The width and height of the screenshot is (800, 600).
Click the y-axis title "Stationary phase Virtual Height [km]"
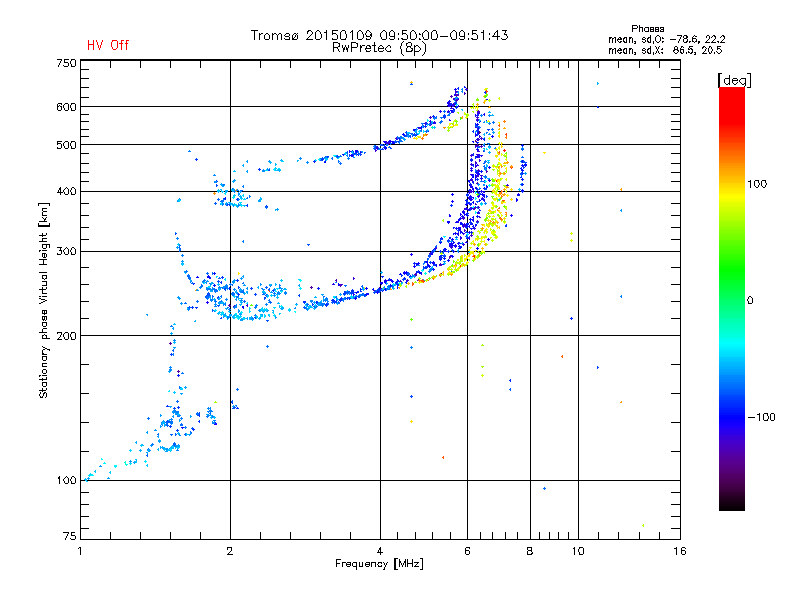click(x=43, y=300)
